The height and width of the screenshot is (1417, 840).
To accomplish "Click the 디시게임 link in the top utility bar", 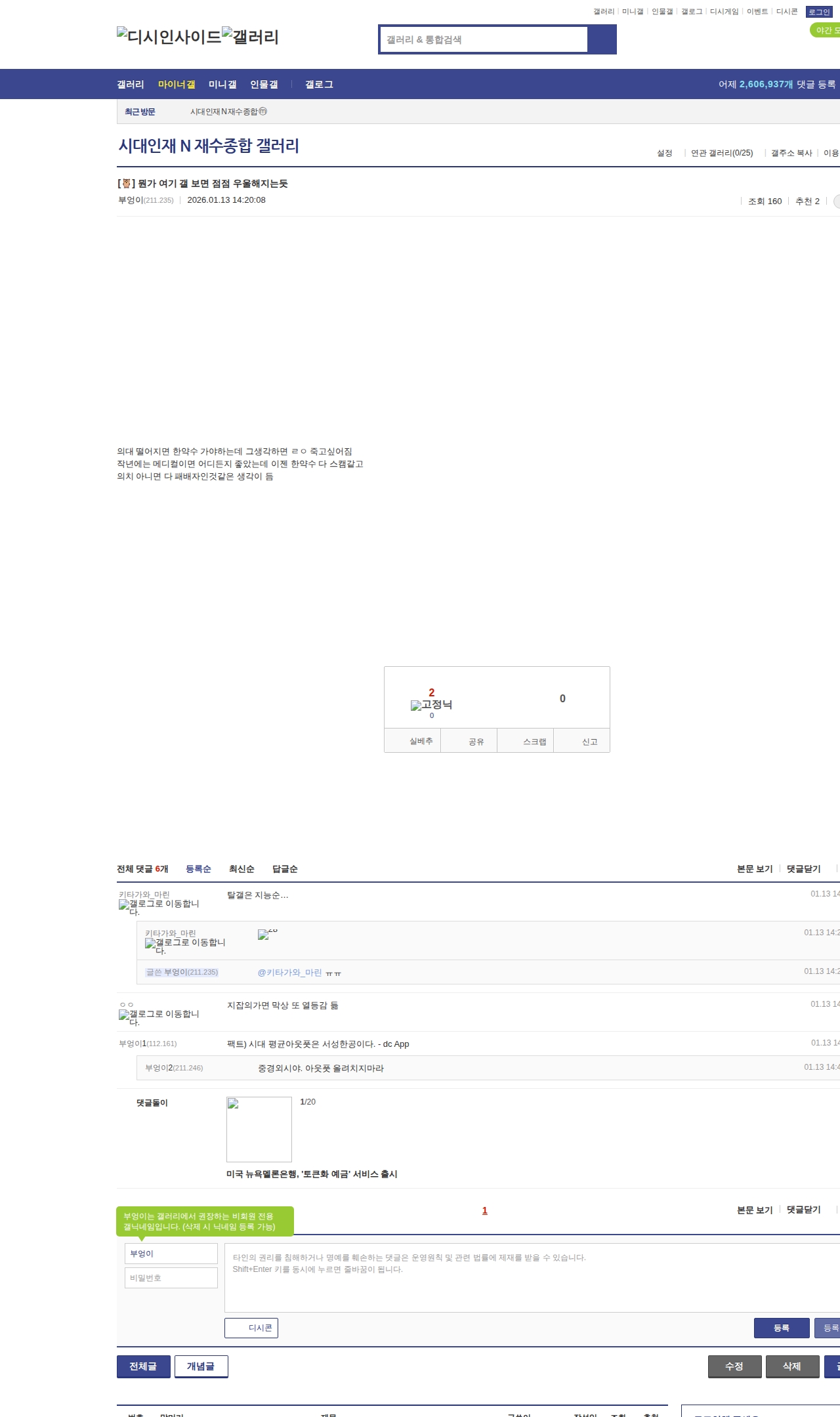I will tap(724, 12).
